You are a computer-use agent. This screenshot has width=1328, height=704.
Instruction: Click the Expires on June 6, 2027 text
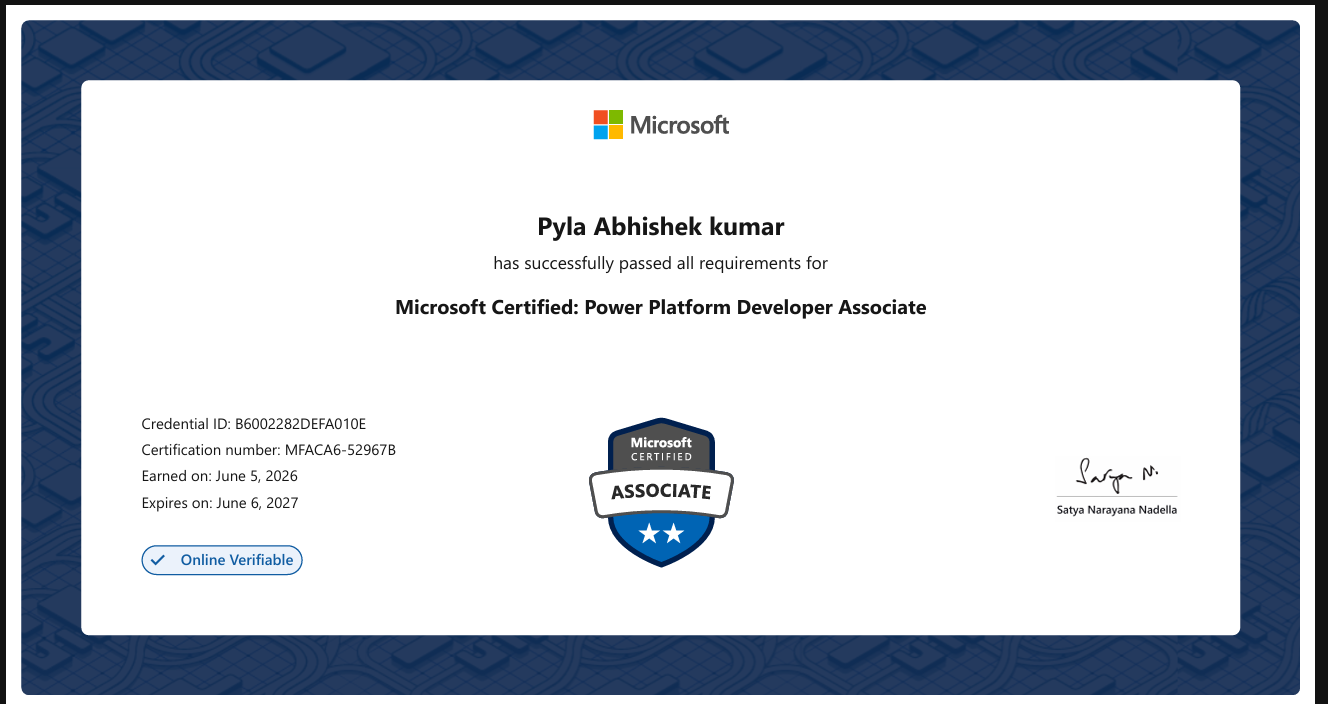tap(220, 503)
